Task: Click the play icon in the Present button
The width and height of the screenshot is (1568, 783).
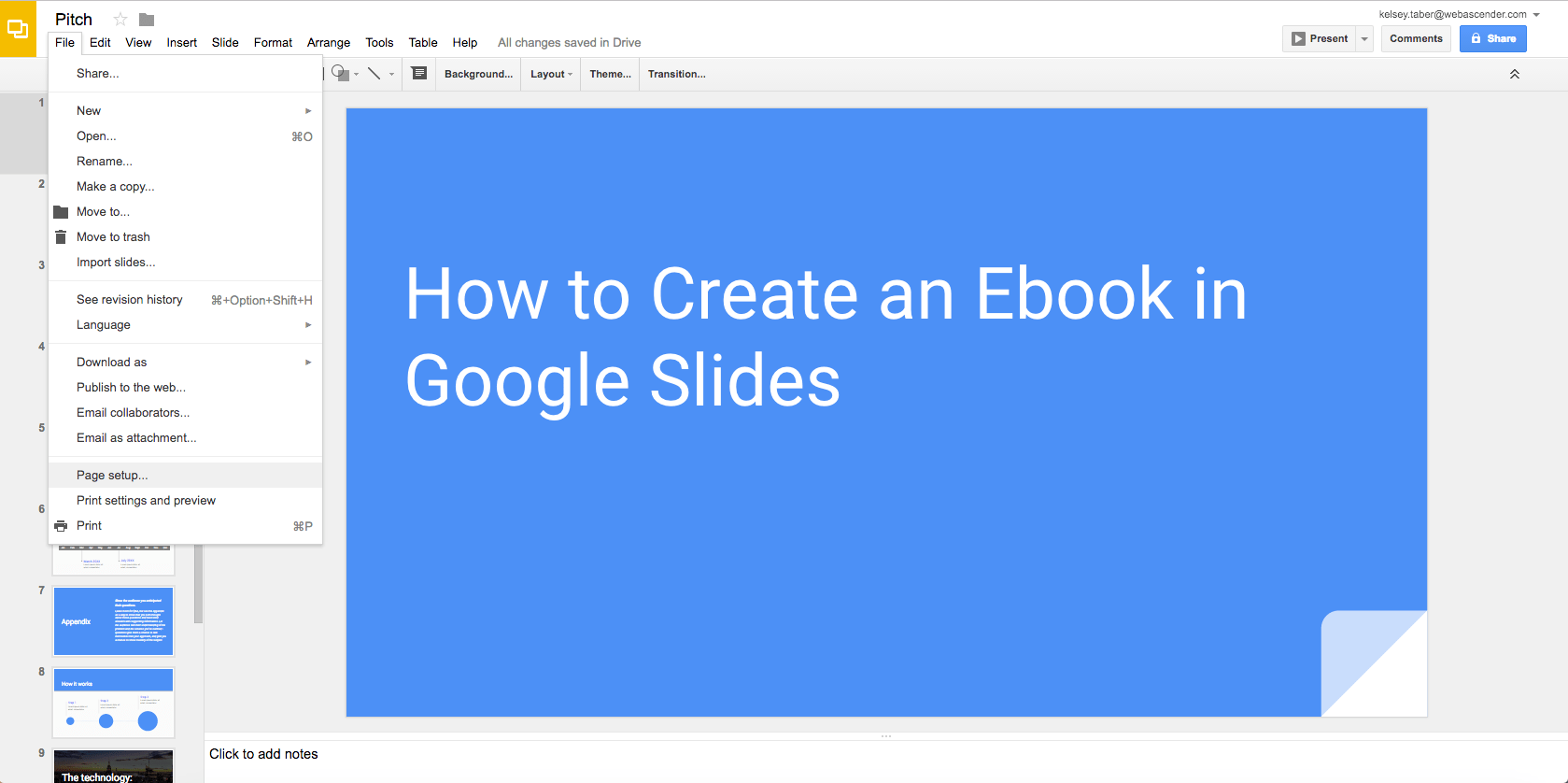Action: (x=1298, y=38)
